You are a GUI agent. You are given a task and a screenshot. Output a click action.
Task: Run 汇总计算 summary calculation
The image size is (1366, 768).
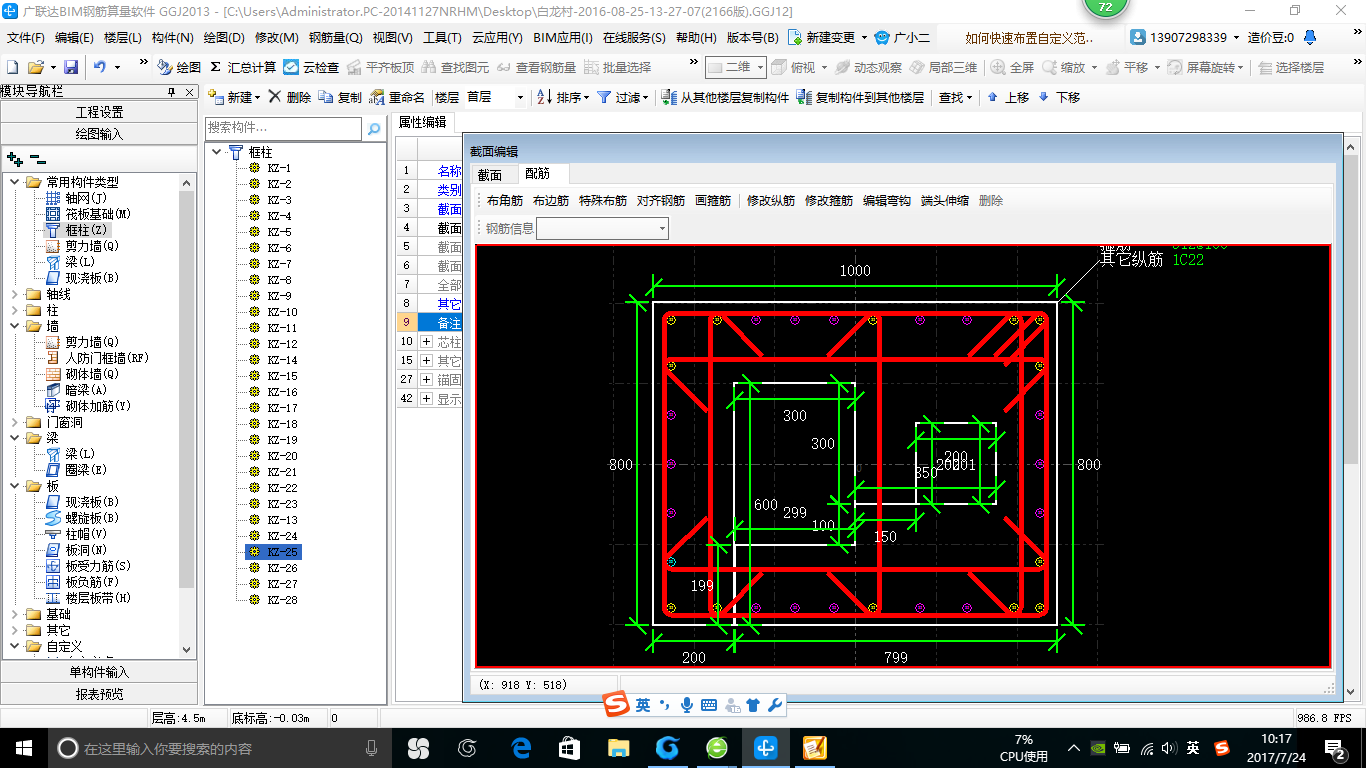tap(243, 67)
